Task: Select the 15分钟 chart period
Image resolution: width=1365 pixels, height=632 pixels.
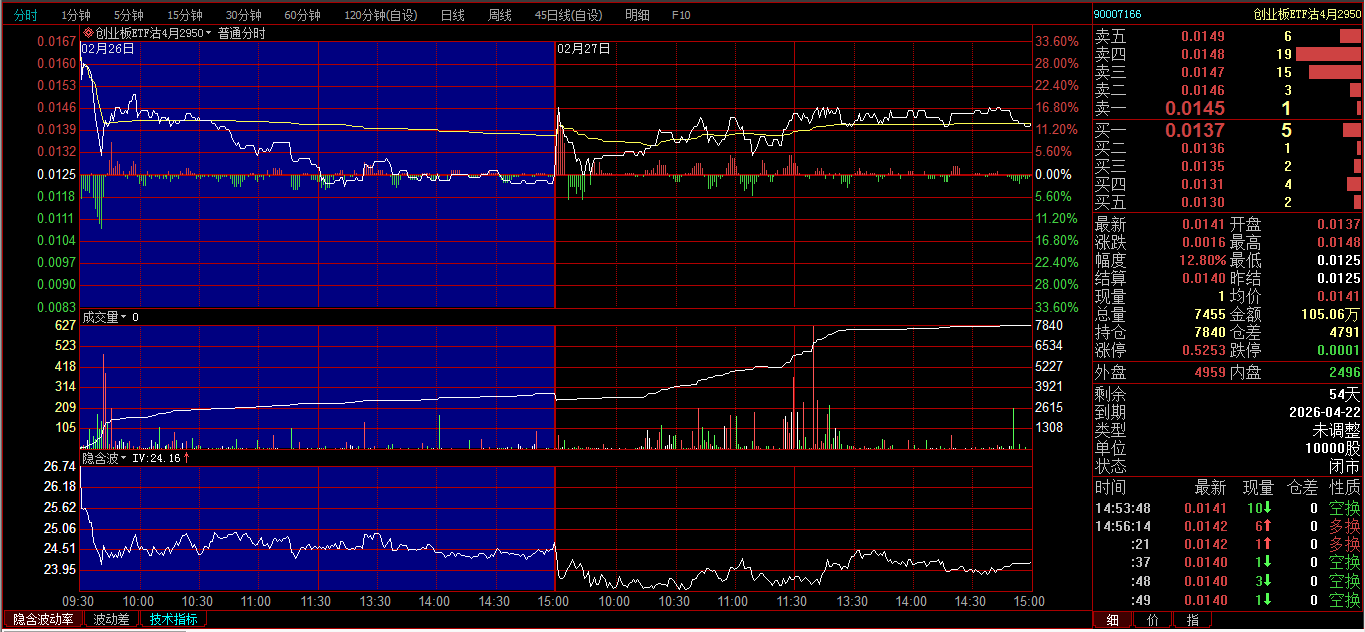Action: point(184,15)
